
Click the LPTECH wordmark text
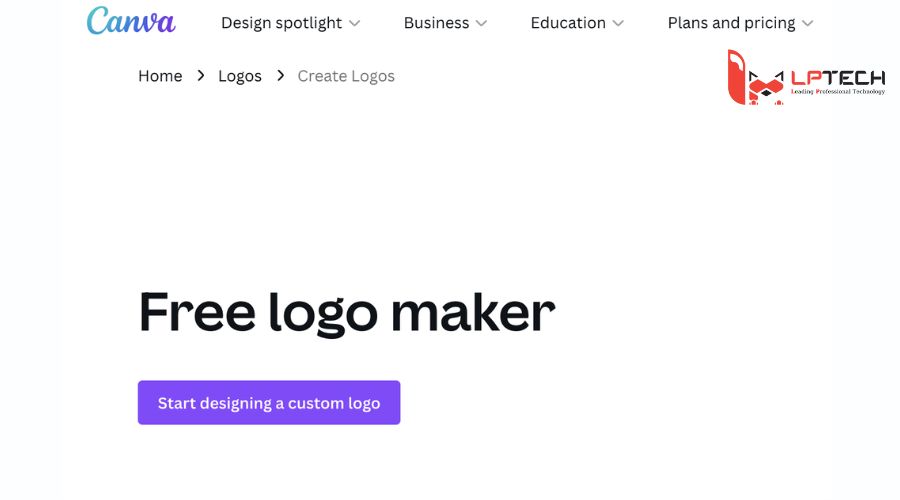(837, 77)
